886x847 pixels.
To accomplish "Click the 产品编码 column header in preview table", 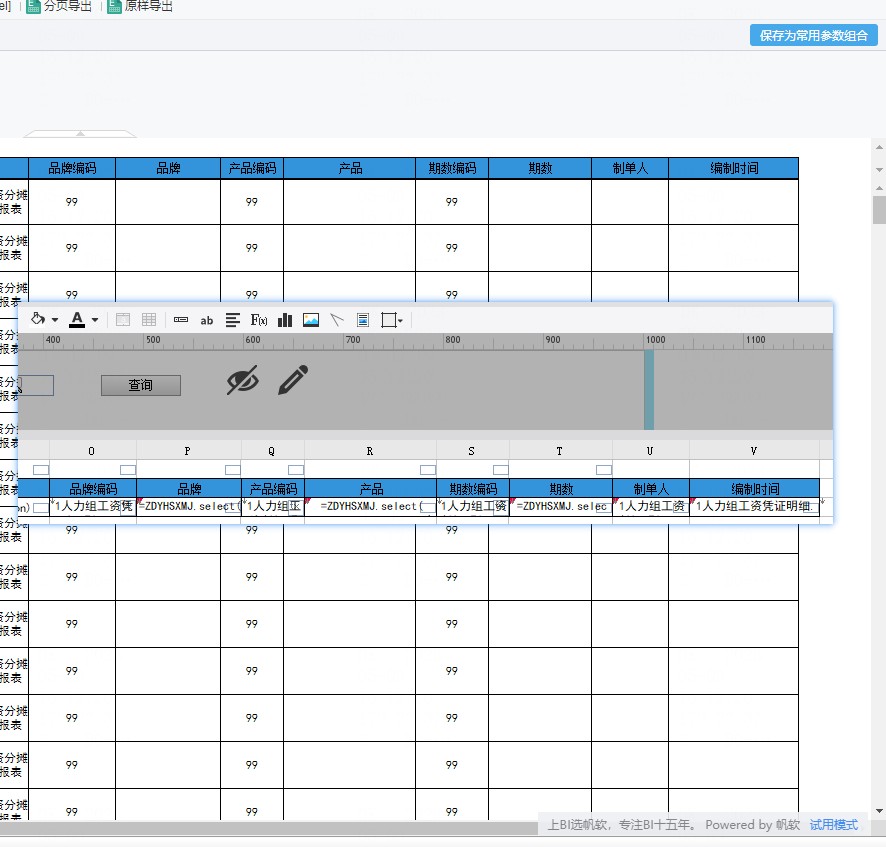I will coord(252,168).
